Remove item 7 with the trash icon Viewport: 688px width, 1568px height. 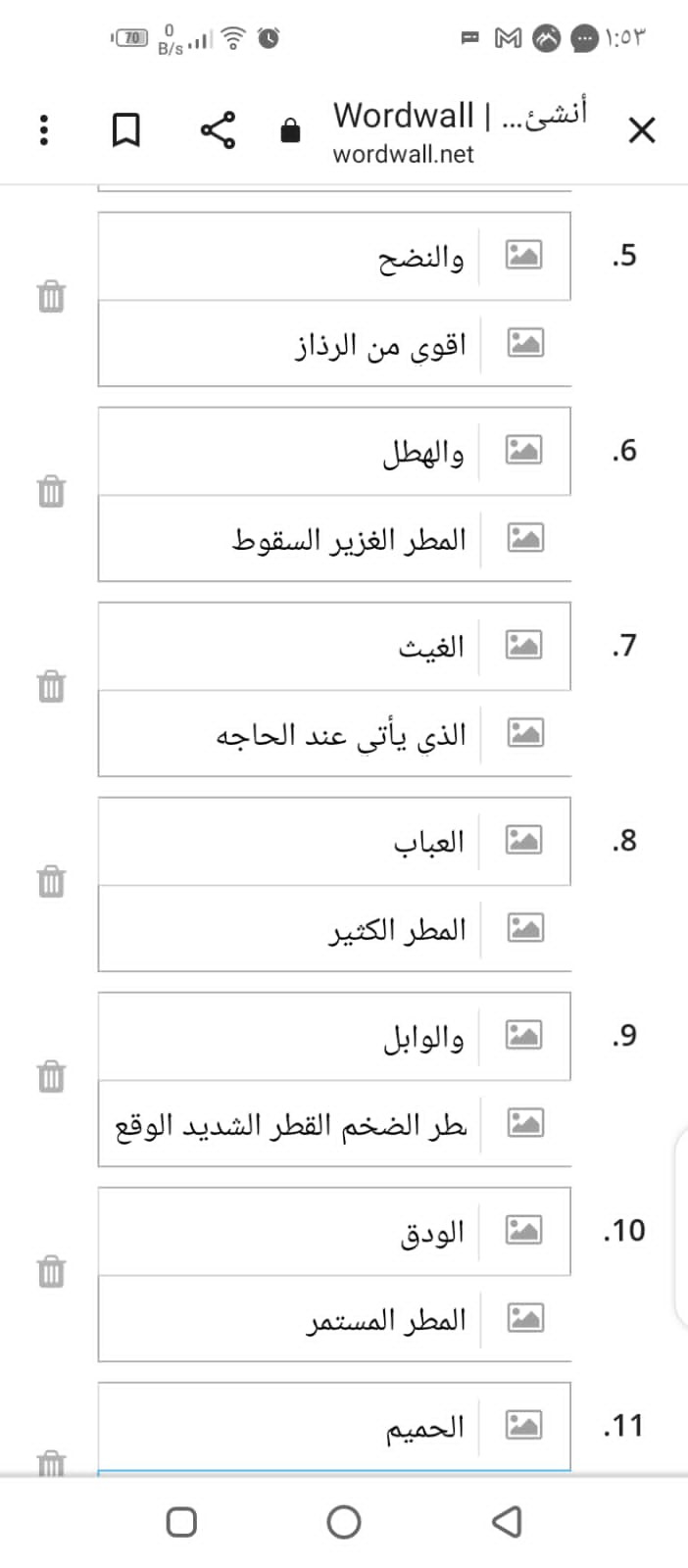tap(51, 686)
